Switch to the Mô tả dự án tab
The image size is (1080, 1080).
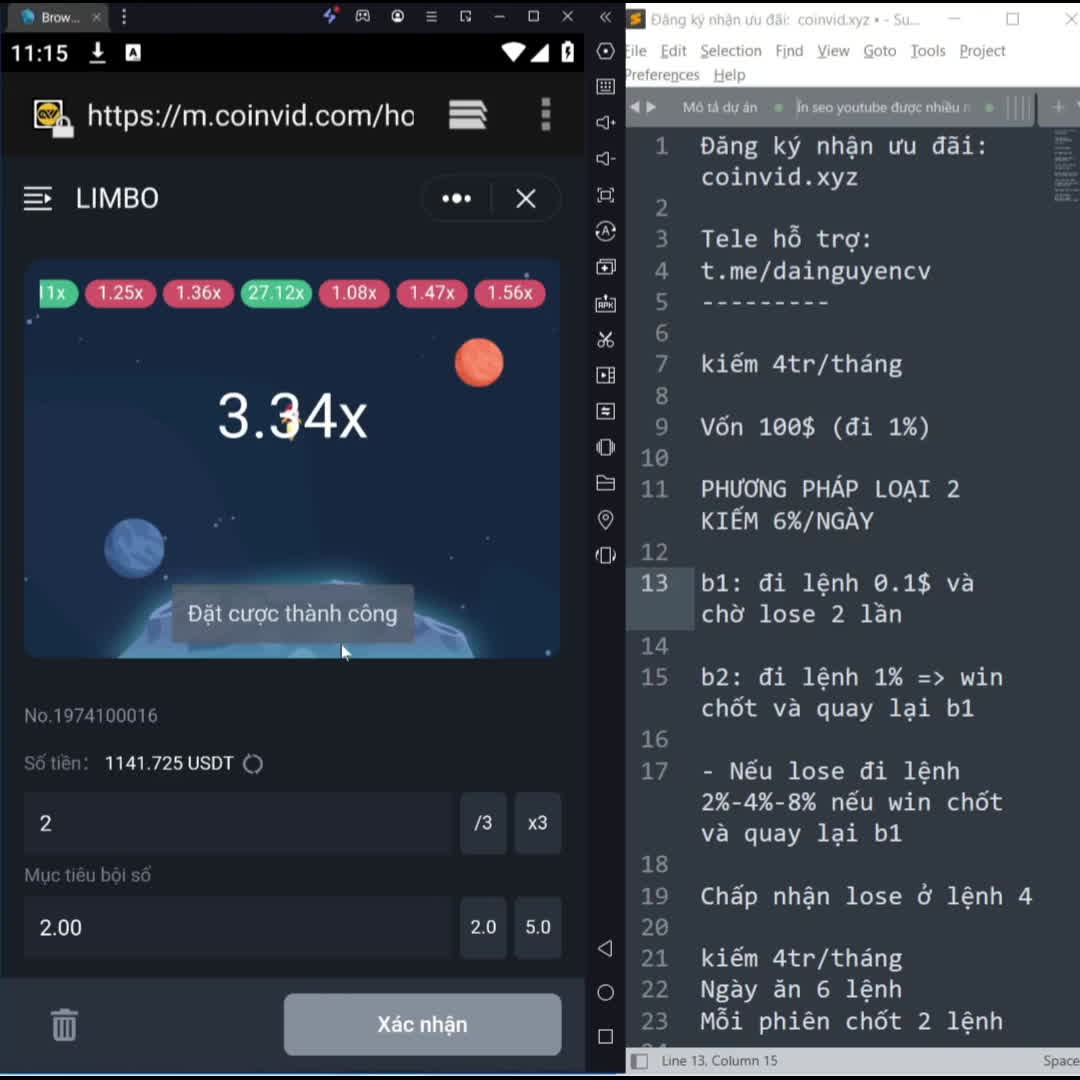719,107
